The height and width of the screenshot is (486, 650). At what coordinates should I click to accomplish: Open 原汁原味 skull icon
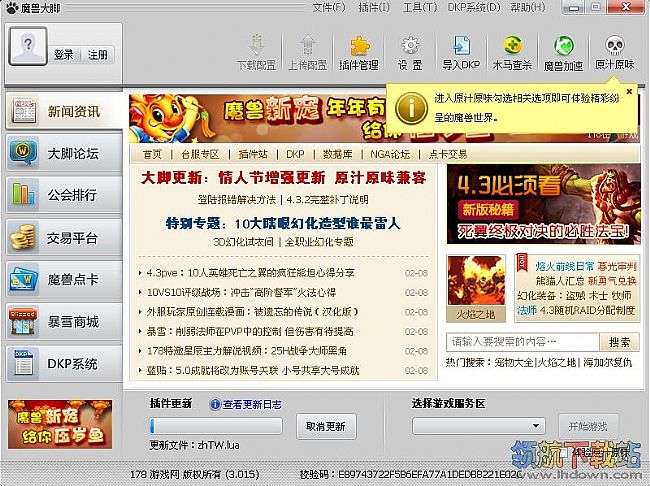coord(614,45)
